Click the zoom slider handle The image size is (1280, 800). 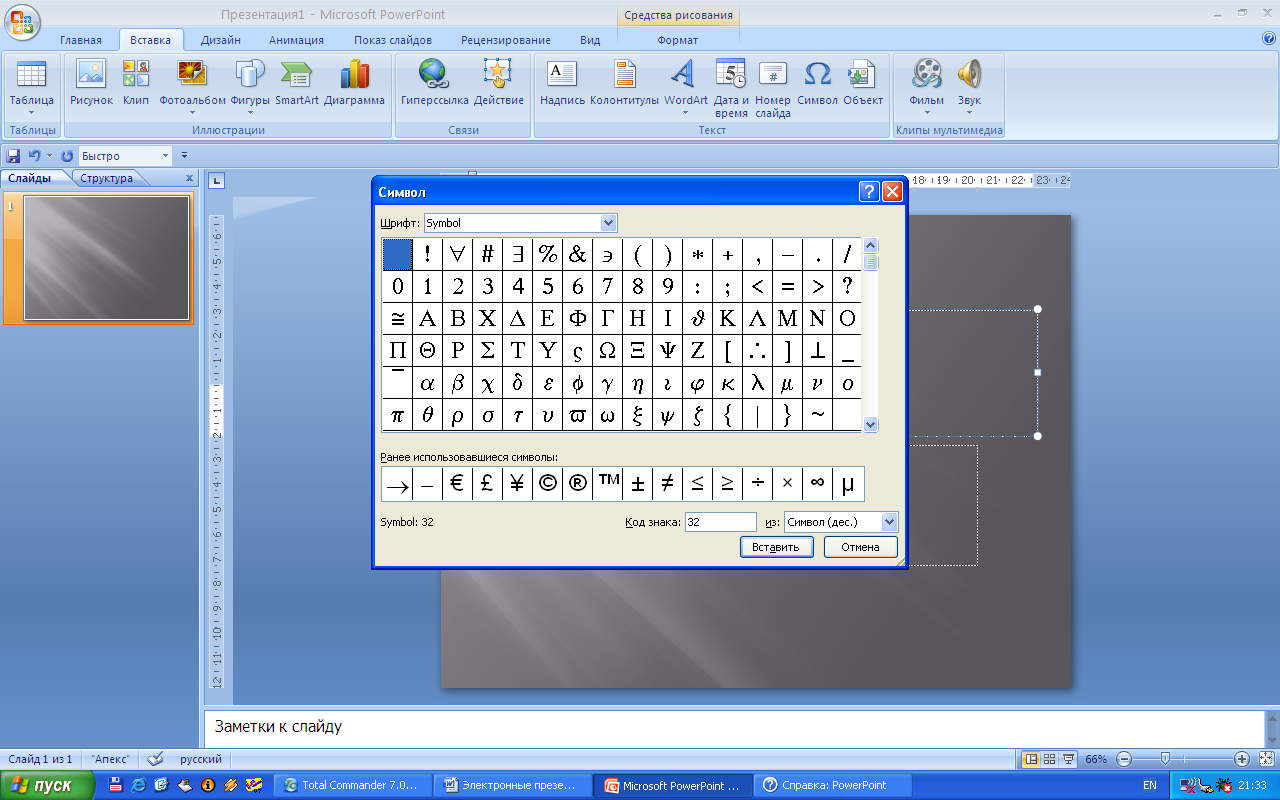(x=1166, y=759)
